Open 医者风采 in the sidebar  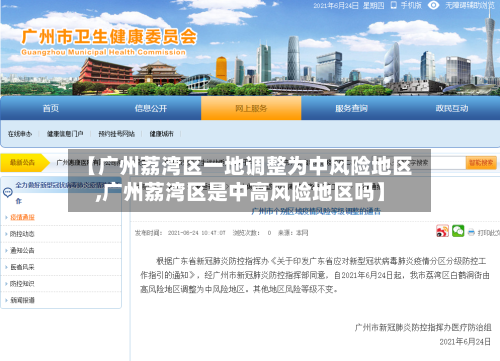(x=22, y=267)
